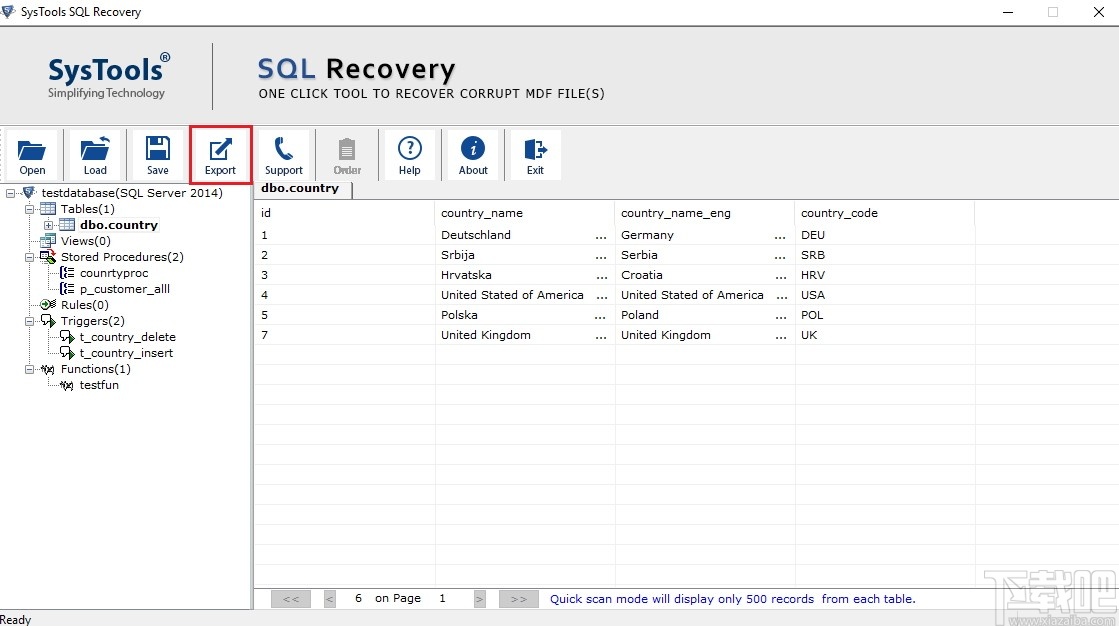
Task: Switch to the dbo.country tab
Action: coord(300,188)
